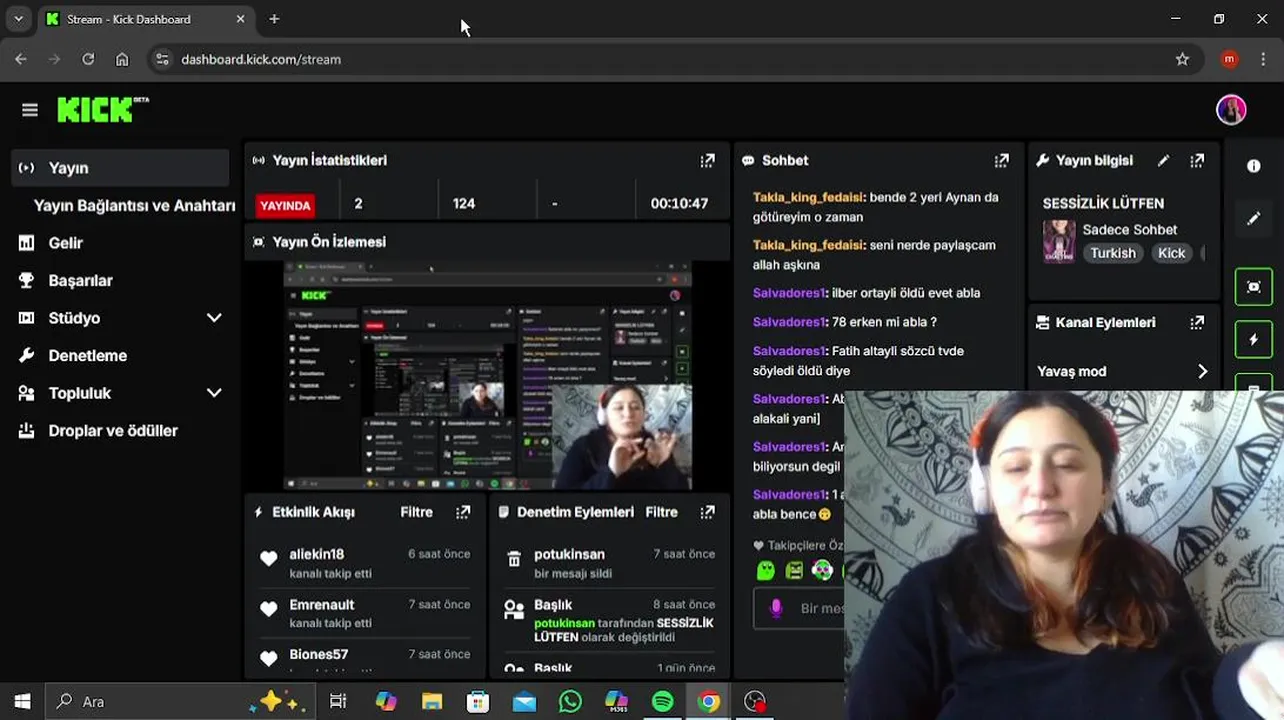Click the pencil icon in right sidebar
1284x720 pixels.
tap(1254, 218)
